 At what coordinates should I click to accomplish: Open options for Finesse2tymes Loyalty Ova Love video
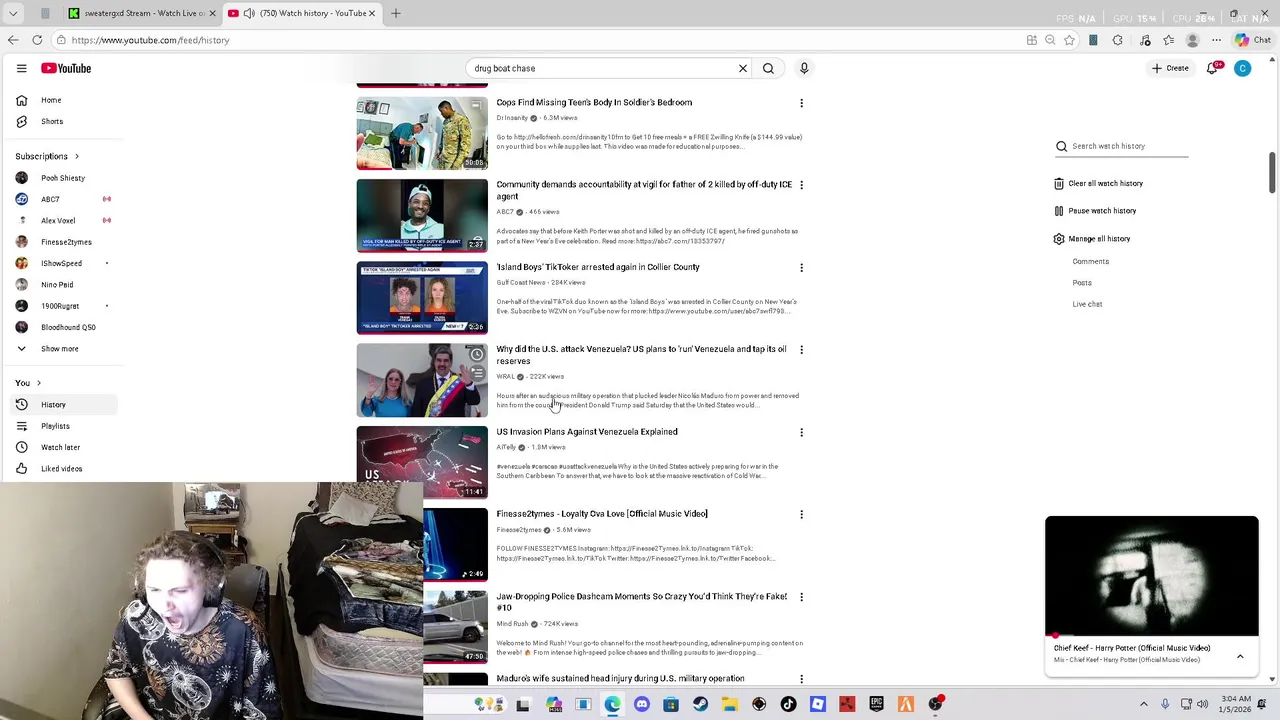(x=801, y=514)
